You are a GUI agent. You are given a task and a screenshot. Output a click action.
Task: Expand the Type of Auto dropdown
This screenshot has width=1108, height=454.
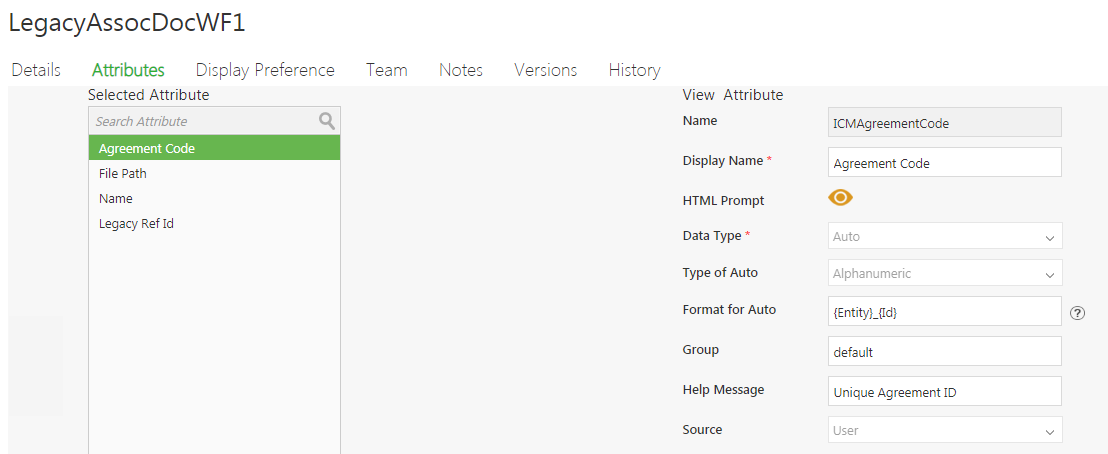(x=945, y=273)
